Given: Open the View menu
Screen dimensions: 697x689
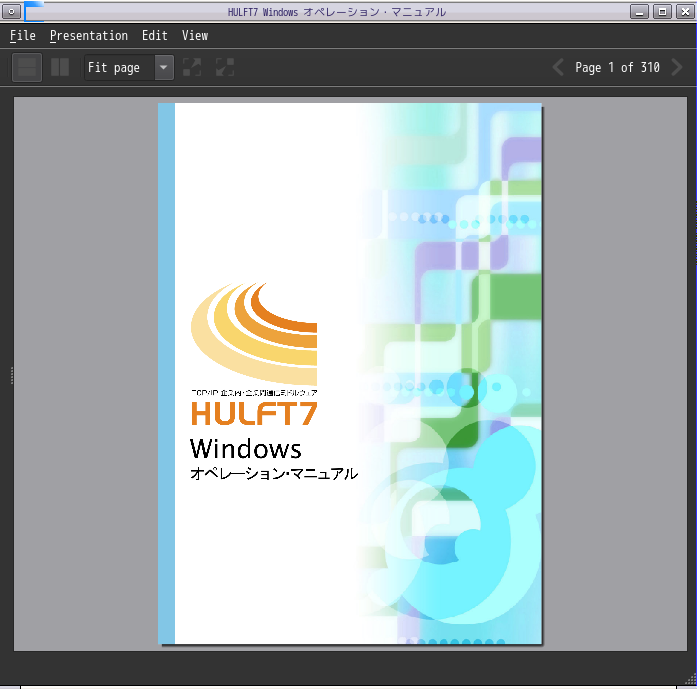Looking at the screenshot, I should pos(195,36).
